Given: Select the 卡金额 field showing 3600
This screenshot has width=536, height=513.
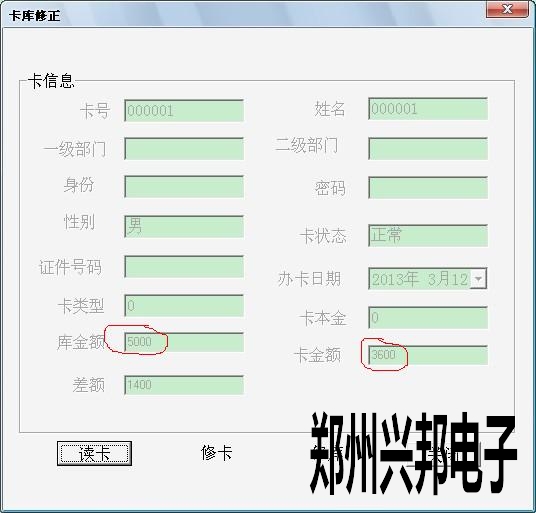Looking at the screenshot, I should (428, 355).
